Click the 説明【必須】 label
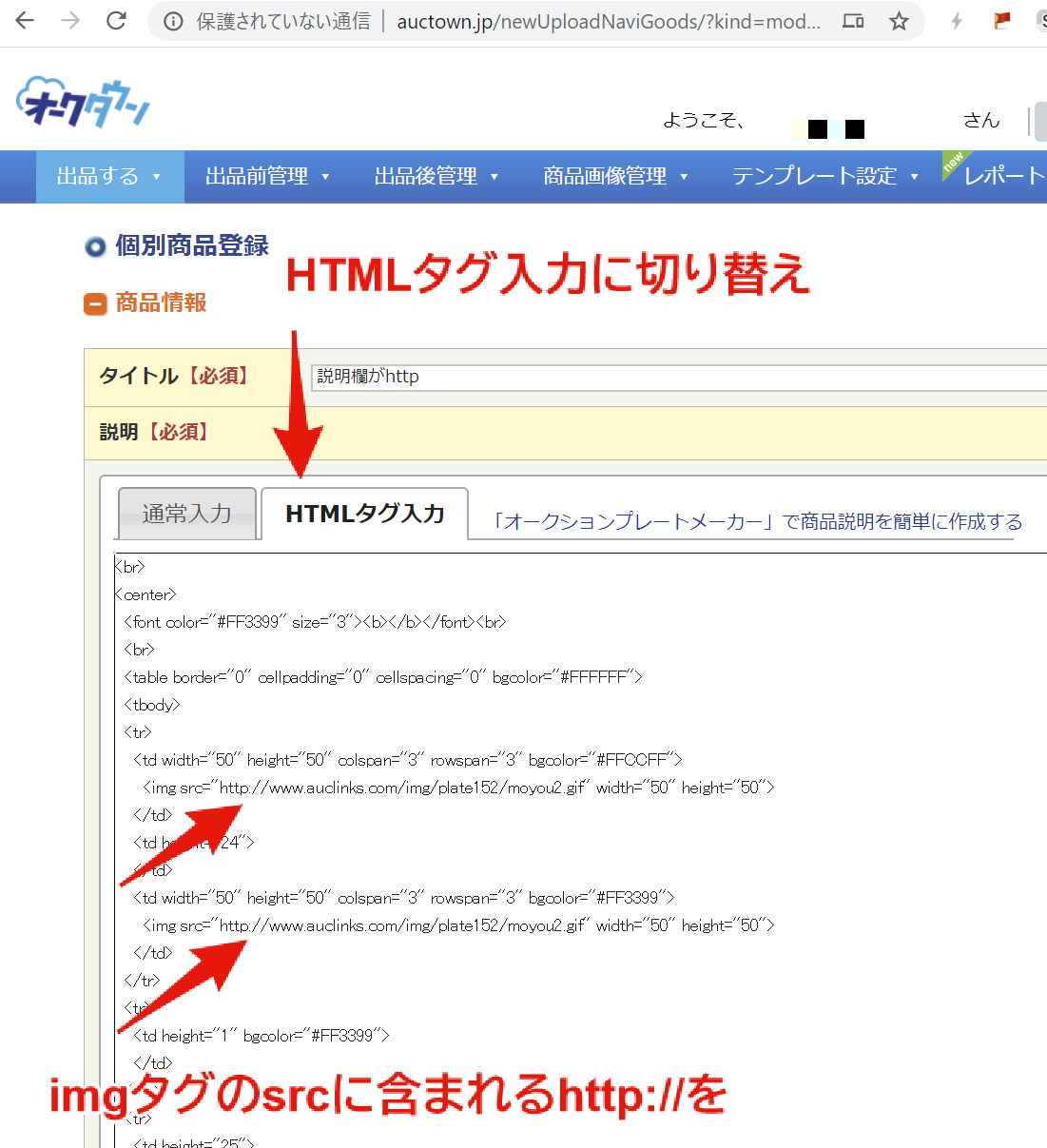 tap(154, 432)
